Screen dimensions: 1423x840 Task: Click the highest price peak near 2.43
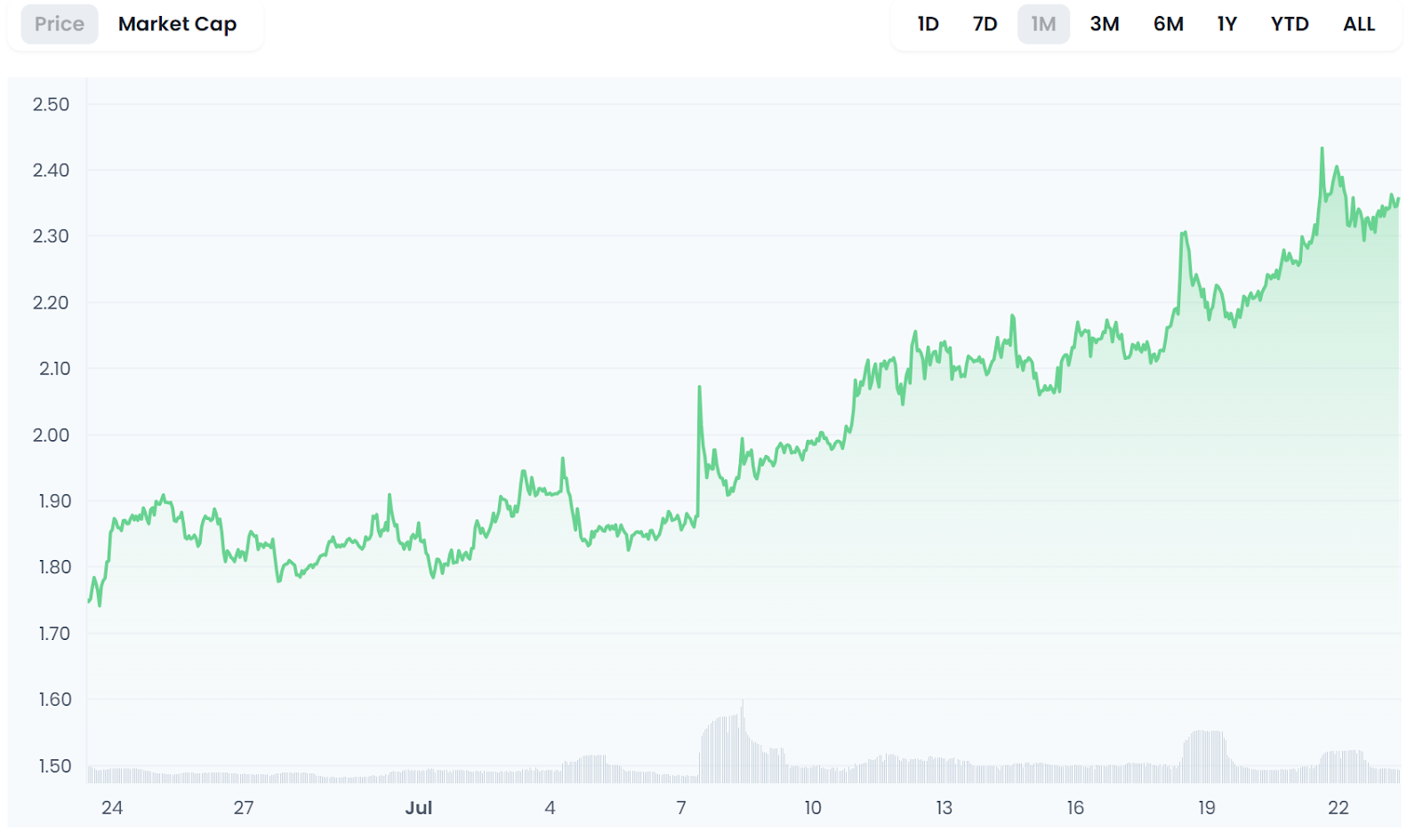(x=1322, y=149)
